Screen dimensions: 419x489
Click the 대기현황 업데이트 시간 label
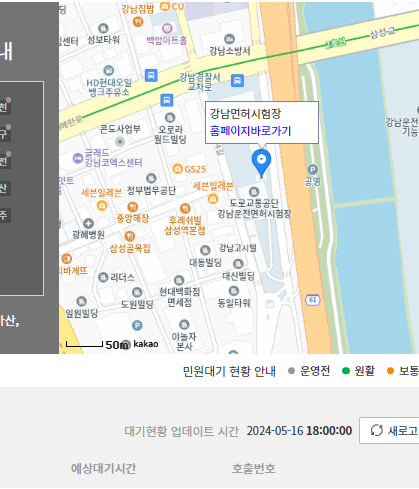coord(181,431)
